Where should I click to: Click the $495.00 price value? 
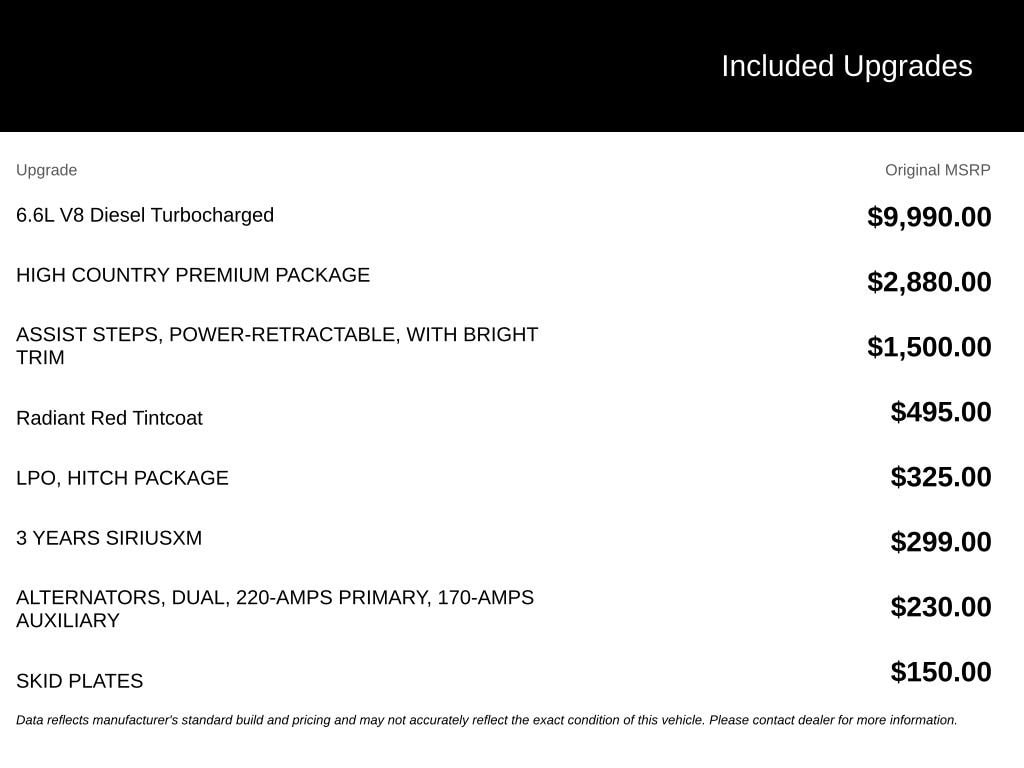(x=940, y=411)
